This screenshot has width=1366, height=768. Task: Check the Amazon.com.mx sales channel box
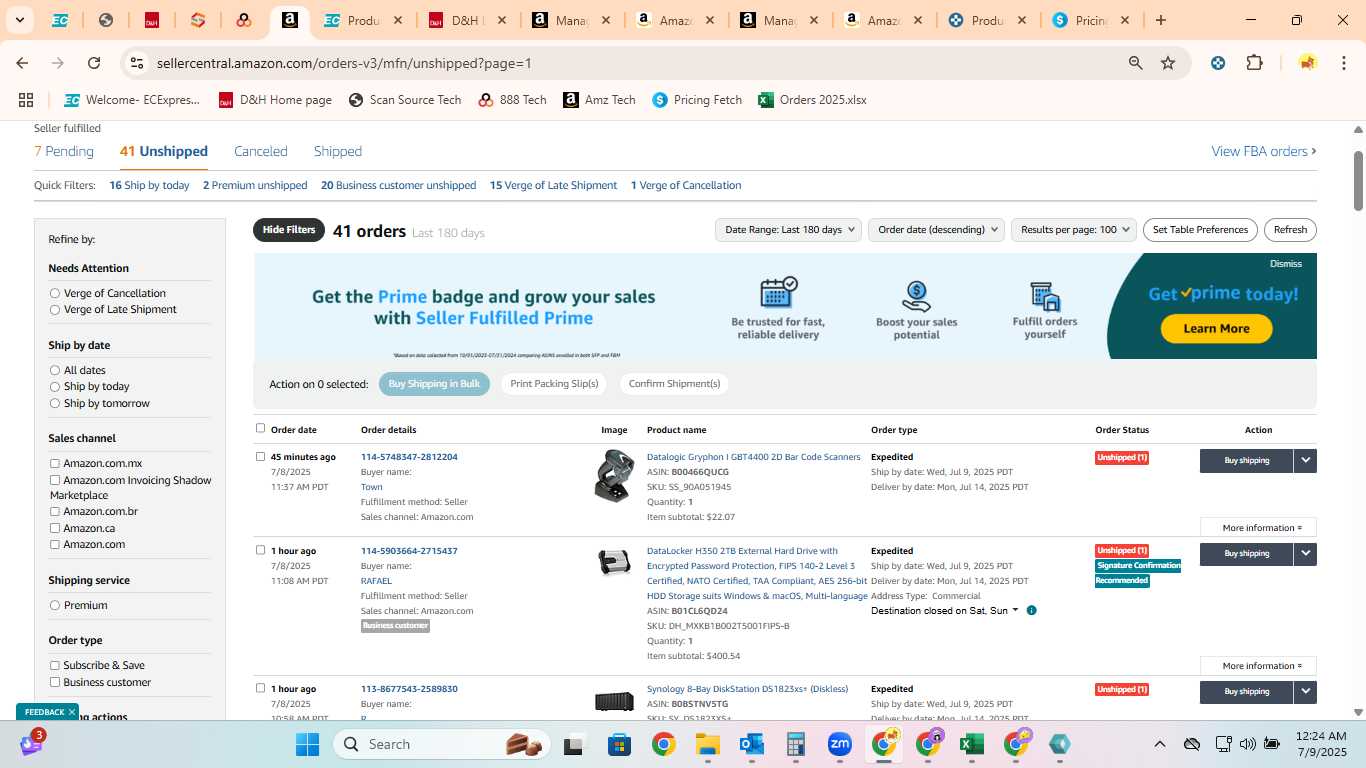55,463
